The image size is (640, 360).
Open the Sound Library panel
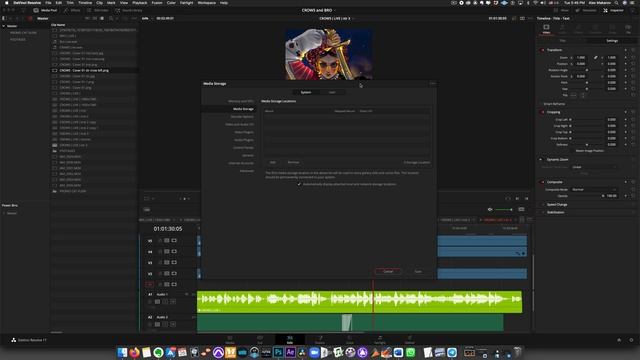coord(129,10)
